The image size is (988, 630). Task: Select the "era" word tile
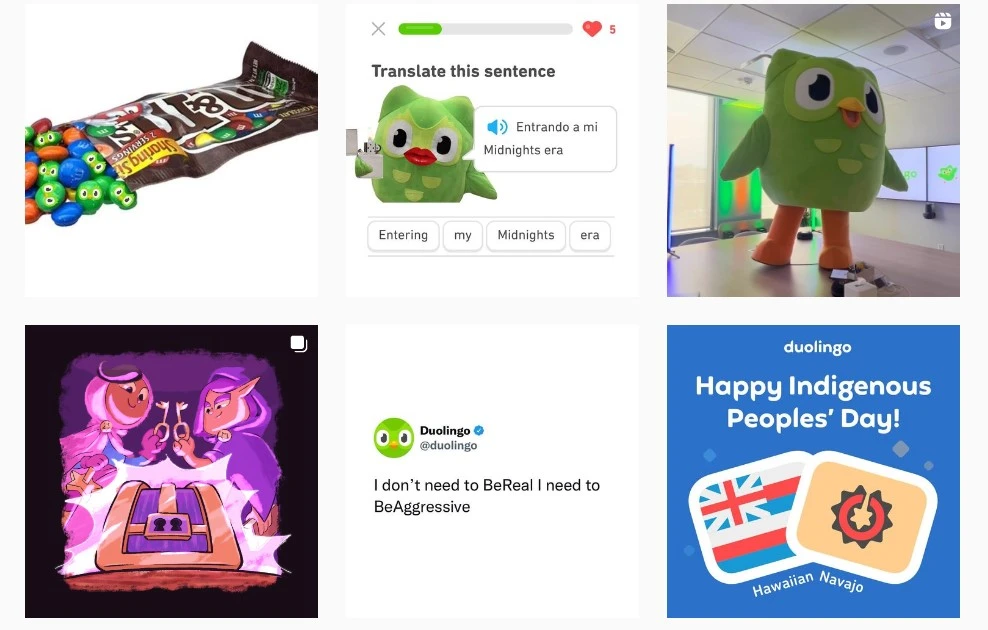pos(590,235)
